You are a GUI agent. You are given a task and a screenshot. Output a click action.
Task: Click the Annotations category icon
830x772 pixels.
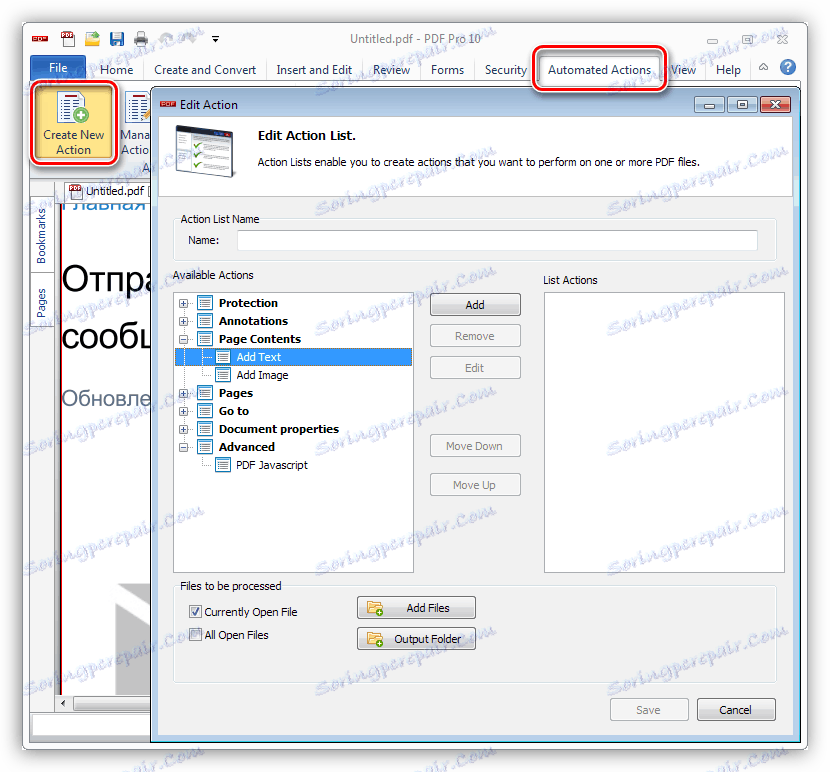pyautogui.click(x=205, y=321)
